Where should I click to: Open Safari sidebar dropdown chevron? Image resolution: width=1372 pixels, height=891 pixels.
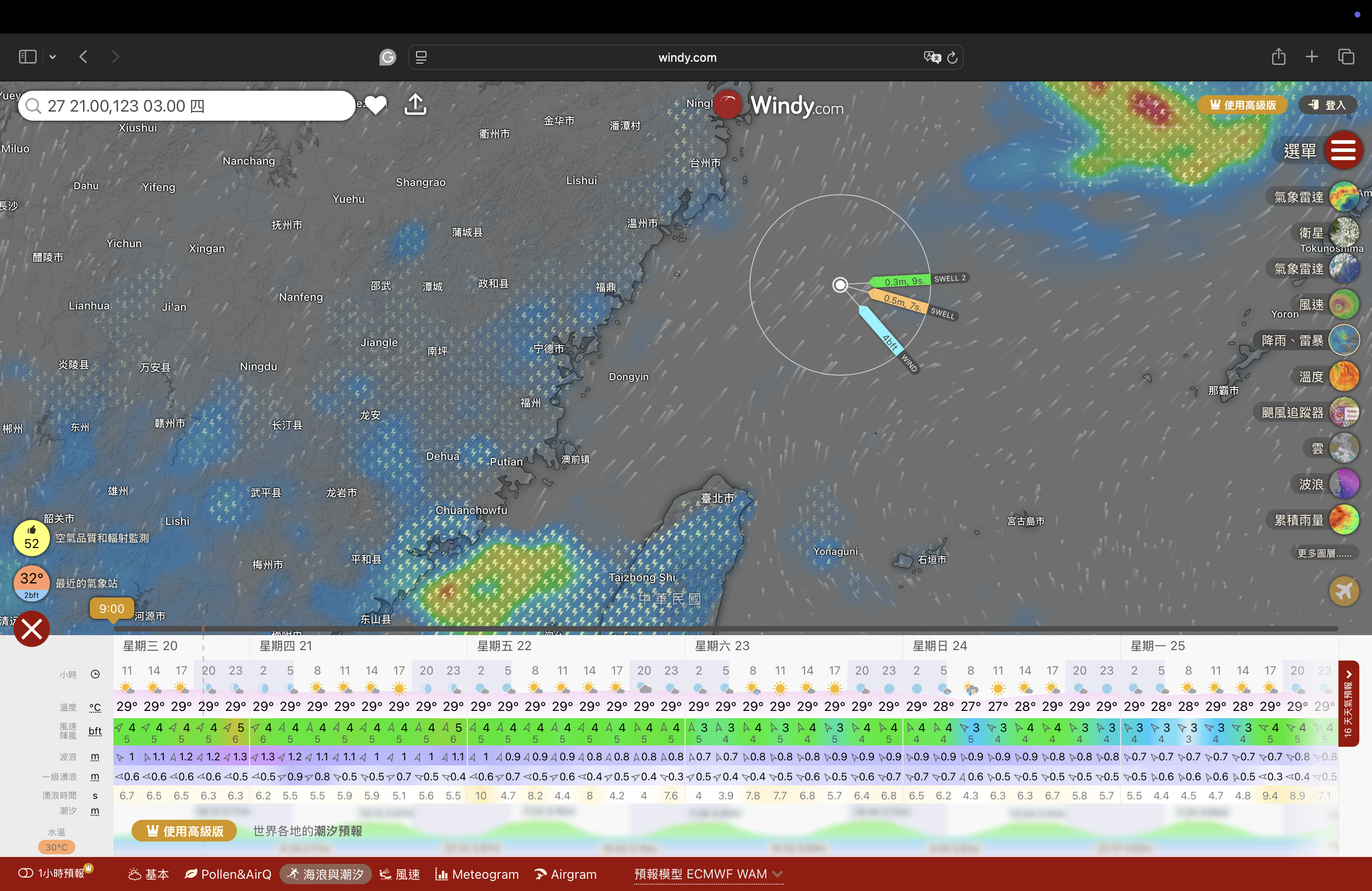53,57
